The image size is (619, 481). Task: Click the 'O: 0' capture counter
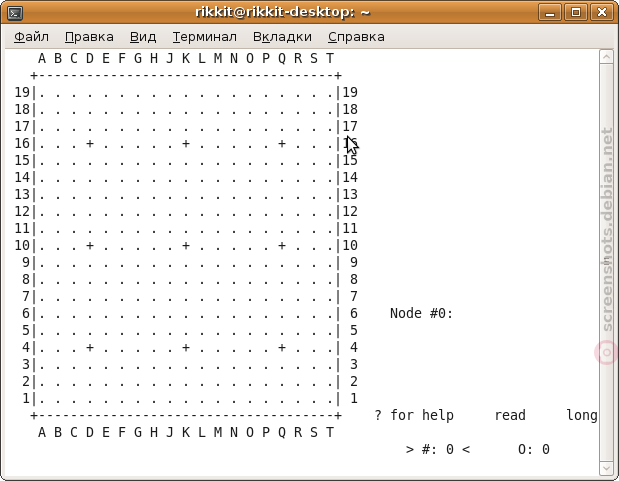534,449
